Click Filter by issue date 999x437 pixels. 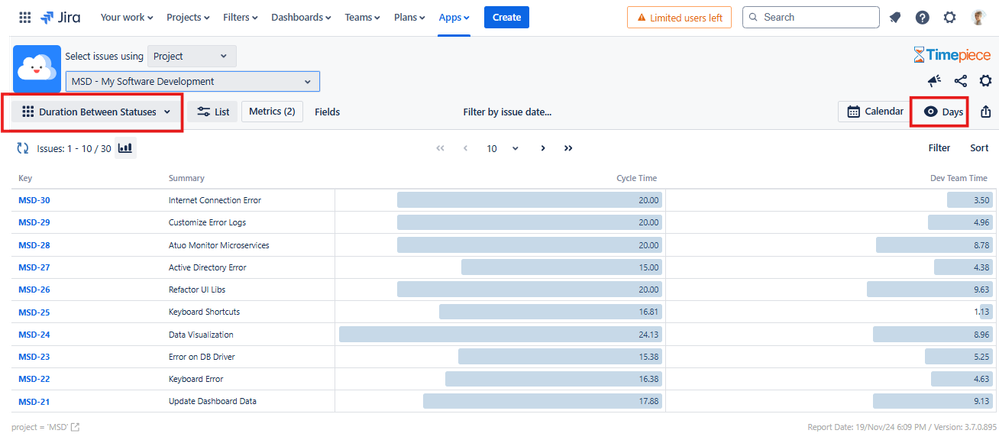coord(507,111)
